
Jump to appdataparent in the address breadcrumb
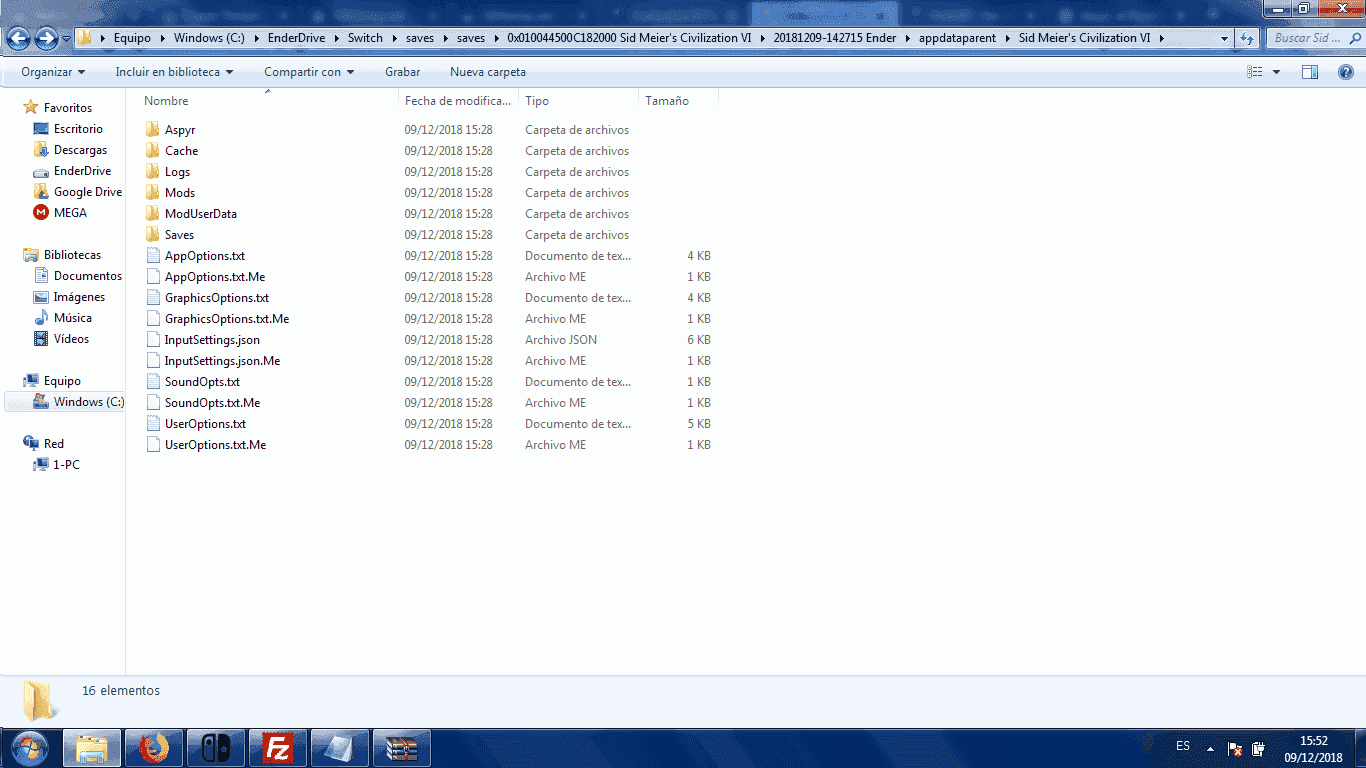[957, 38]
